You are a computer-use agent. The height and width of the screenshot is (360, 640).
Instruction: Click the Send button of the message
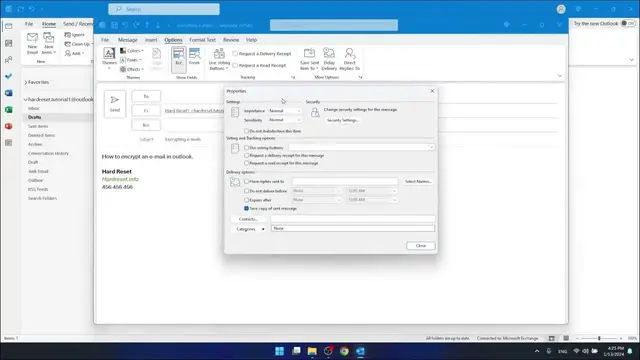point(115,104)
